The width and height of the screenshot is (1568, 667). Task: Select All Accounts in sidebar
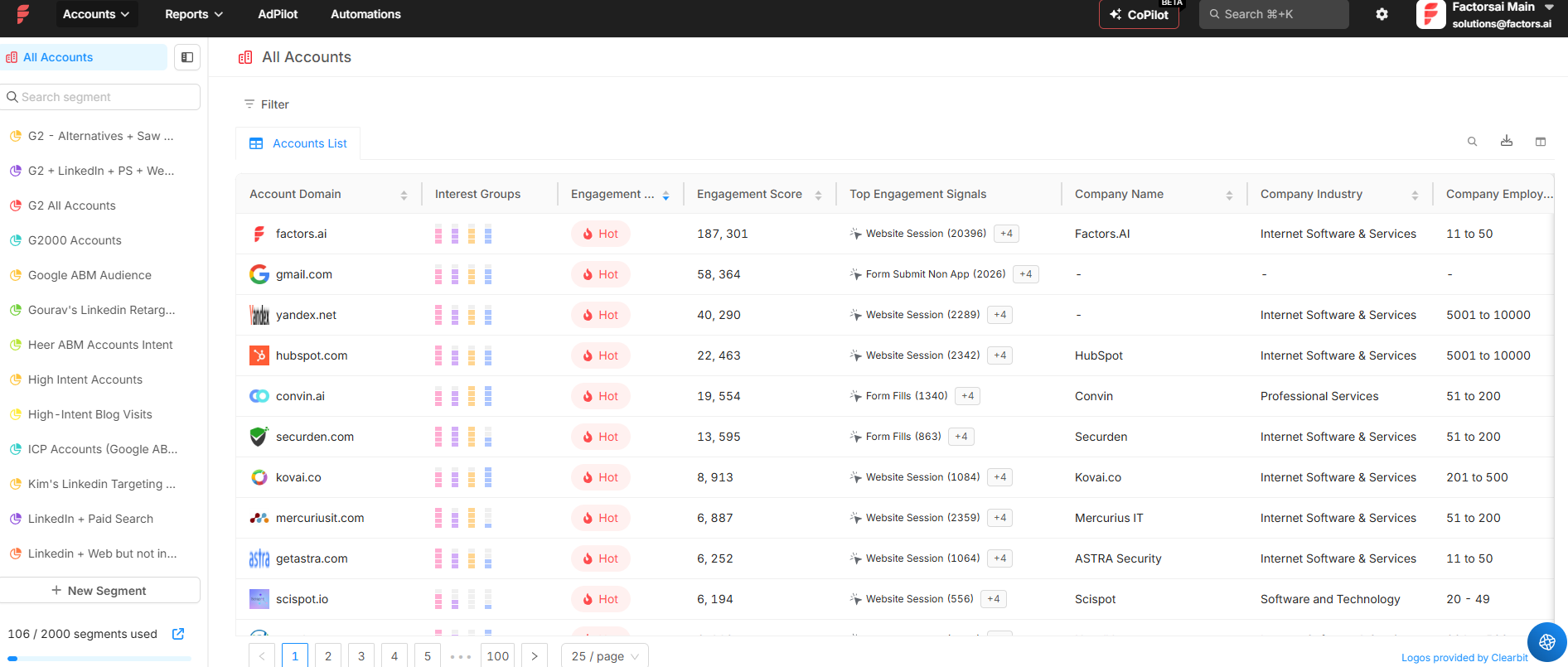click(84, 57)
